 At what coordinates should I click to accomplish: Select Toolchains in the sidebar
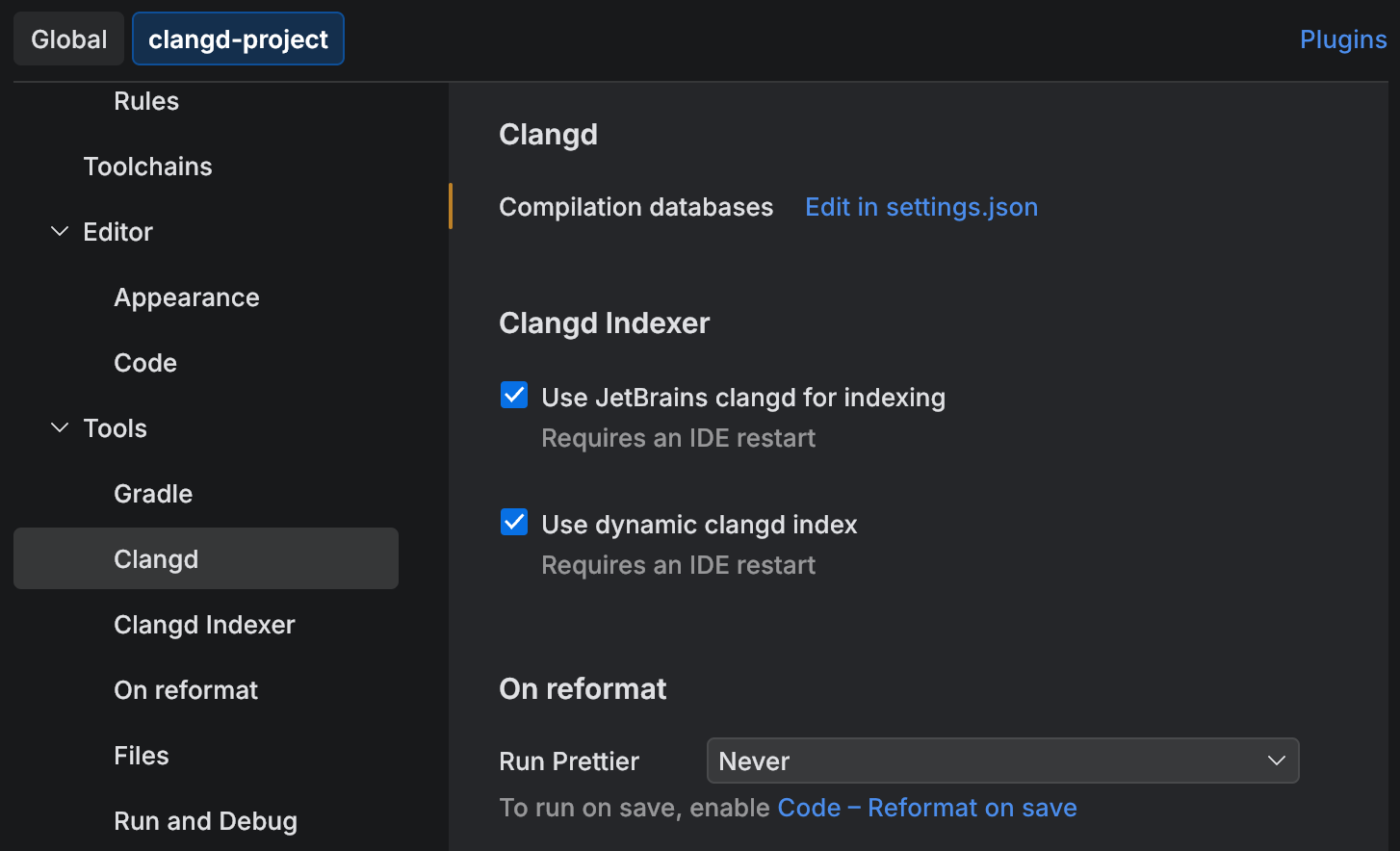[x=148, y=166]
